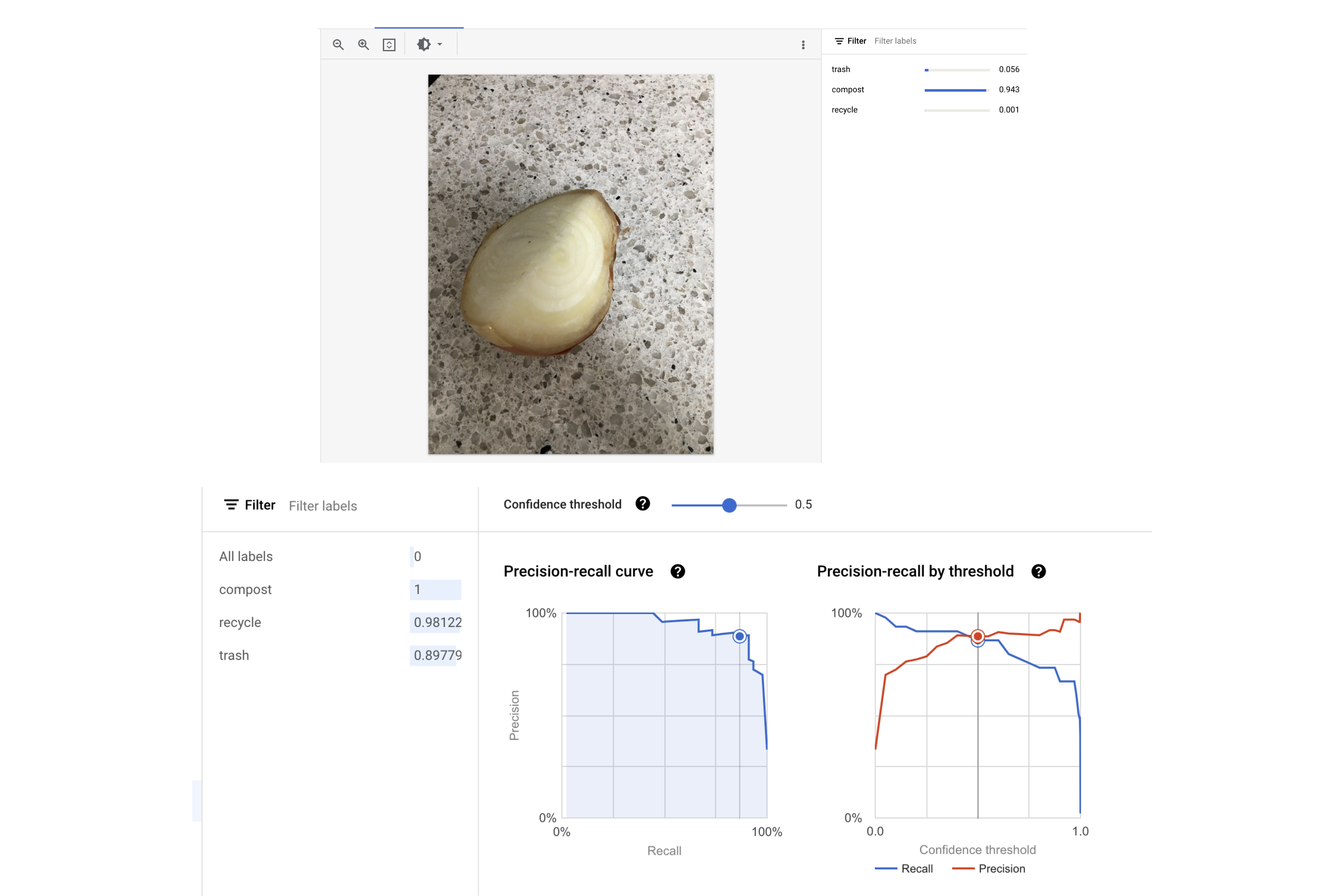Image resolution: width=1344 pixels, height=896 pixels.
Task: Open the brightness dropdown arrow
Action: coord(440,44)
